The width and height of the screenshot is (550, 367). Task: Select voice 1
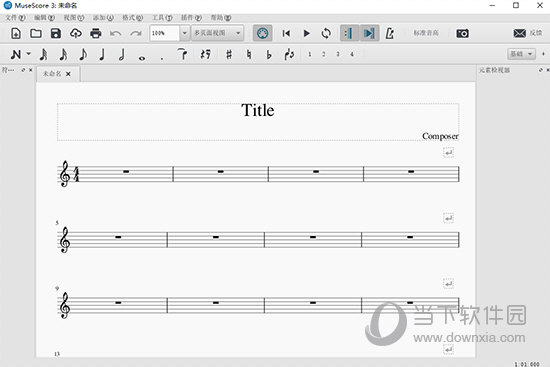[x=309, y=54]
